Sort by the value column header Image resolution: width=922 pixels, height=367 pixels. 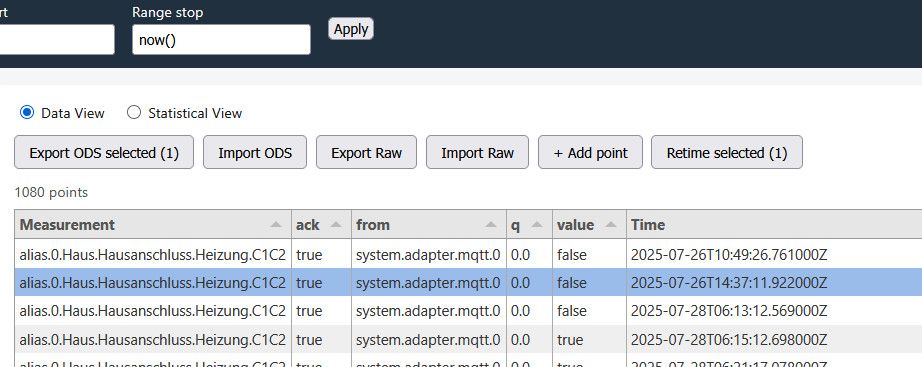pos(589,224)
